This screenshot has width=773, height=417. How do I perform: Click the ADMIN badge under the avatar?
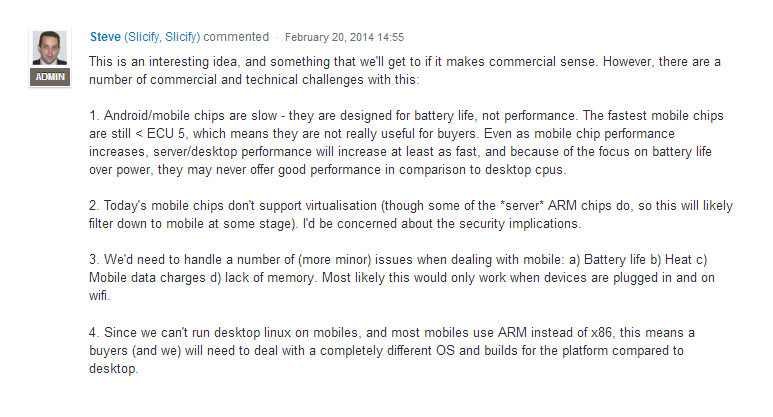(50, 77)
